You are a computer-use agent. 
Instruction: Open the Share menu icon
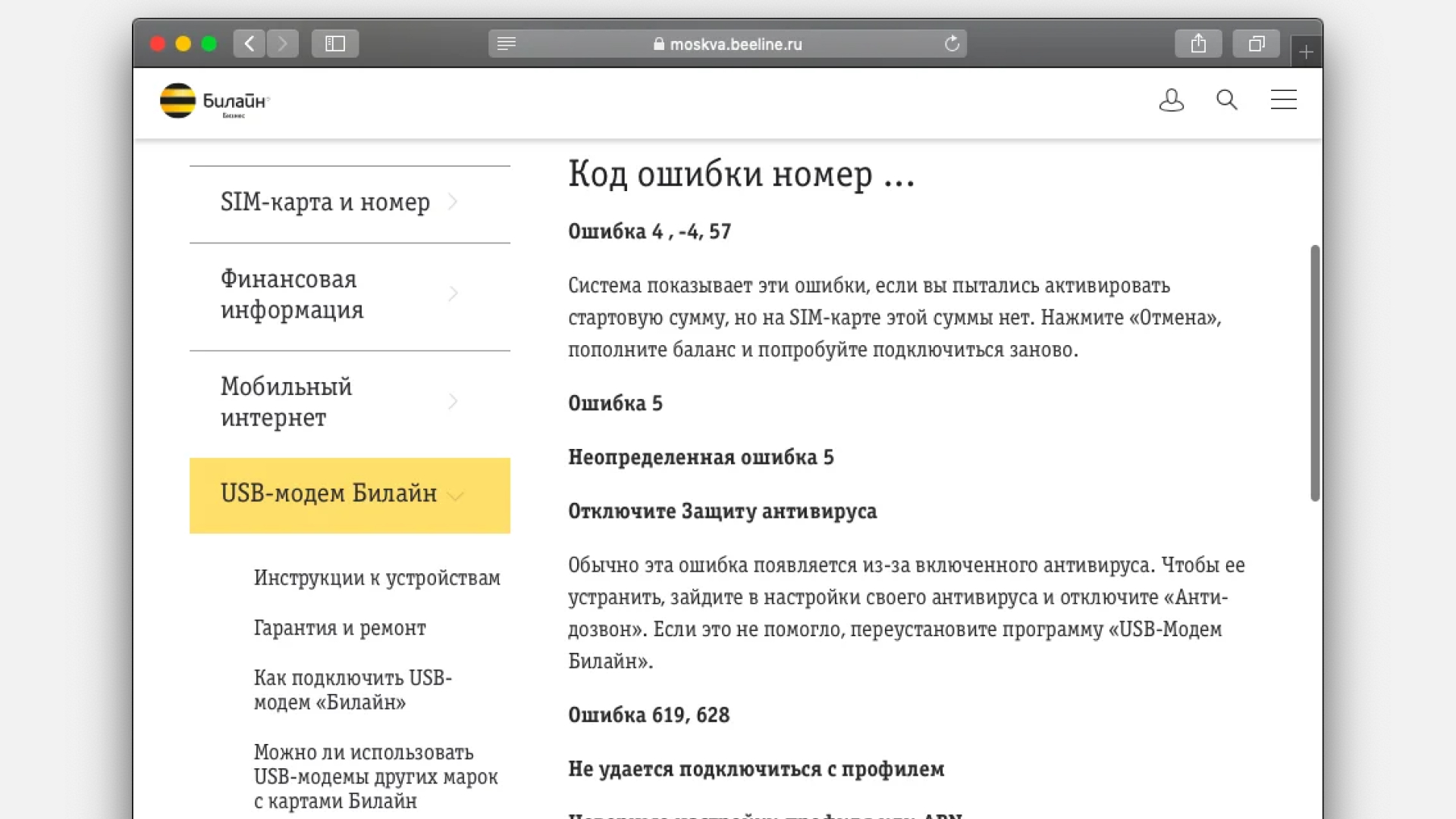pyautogui.click(x=1198, y=44)
